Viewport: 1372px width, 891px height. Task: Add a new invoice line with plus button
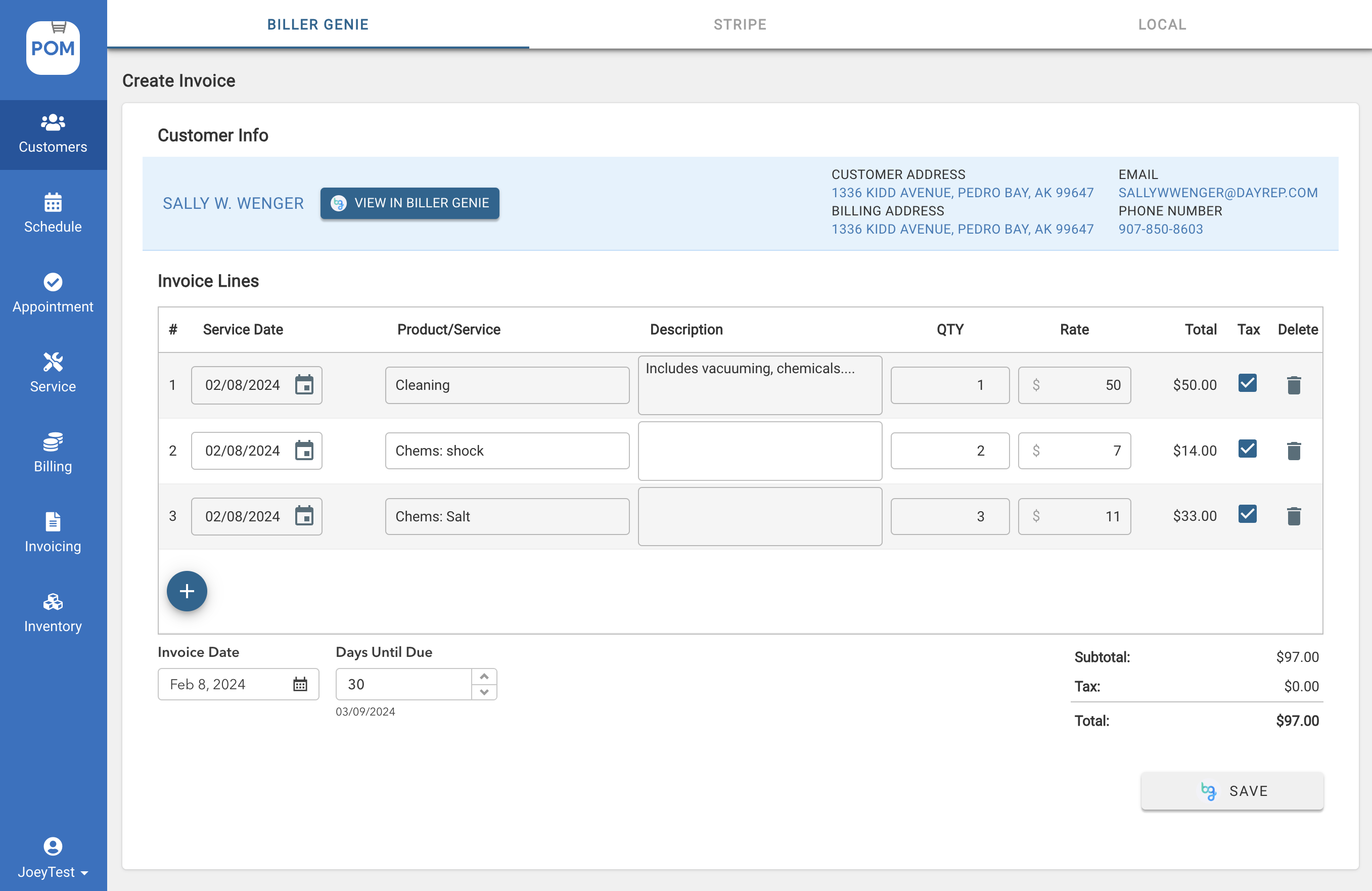click(187, 591)
